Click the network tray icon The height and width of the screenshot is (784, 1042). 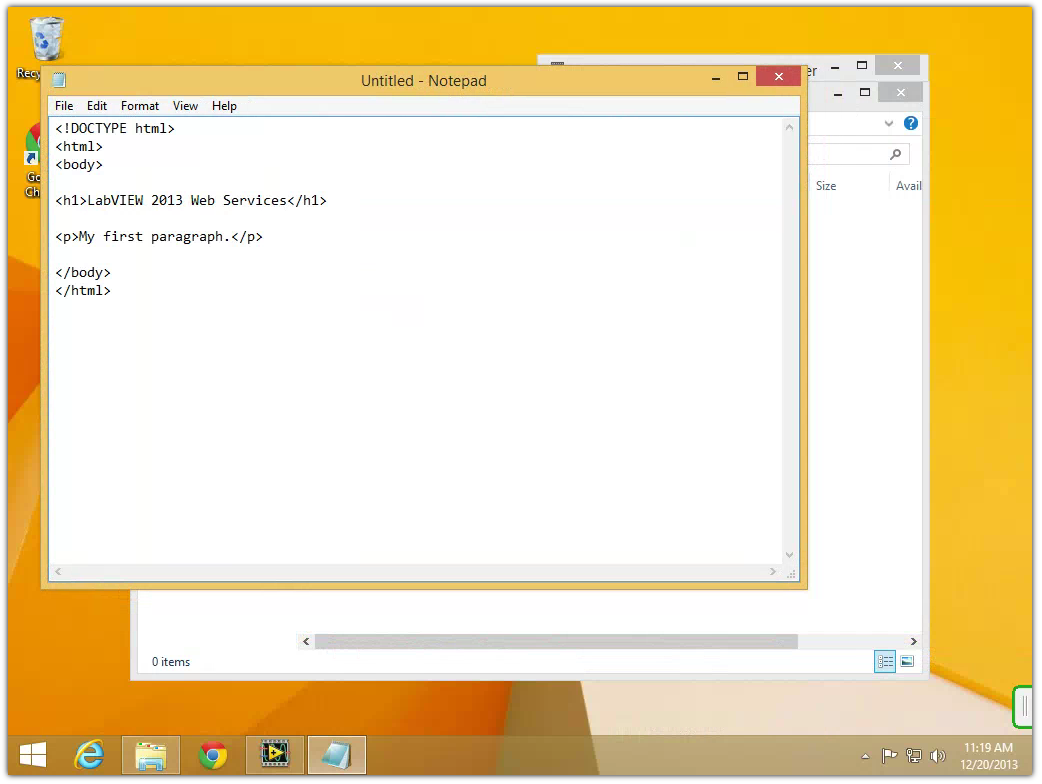click(912, 756)
